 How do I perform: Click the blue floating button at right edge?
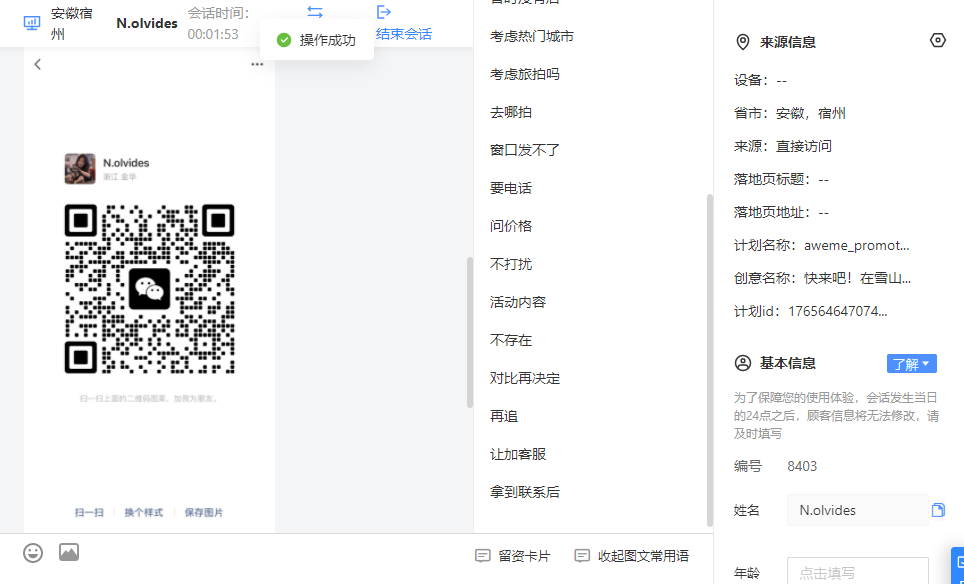(958, 564)
